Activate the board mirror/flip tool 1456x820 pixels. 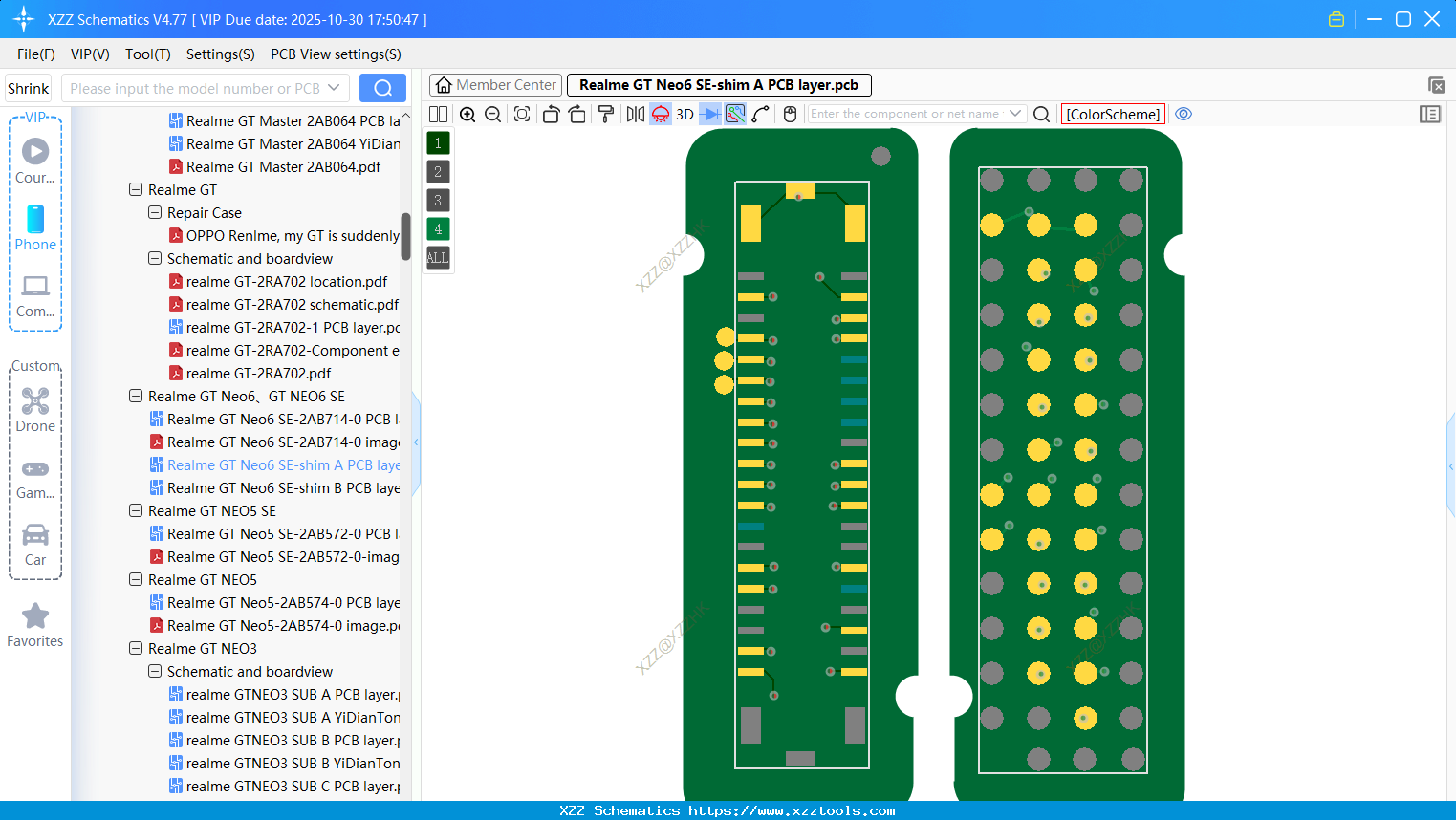[634, 114]
